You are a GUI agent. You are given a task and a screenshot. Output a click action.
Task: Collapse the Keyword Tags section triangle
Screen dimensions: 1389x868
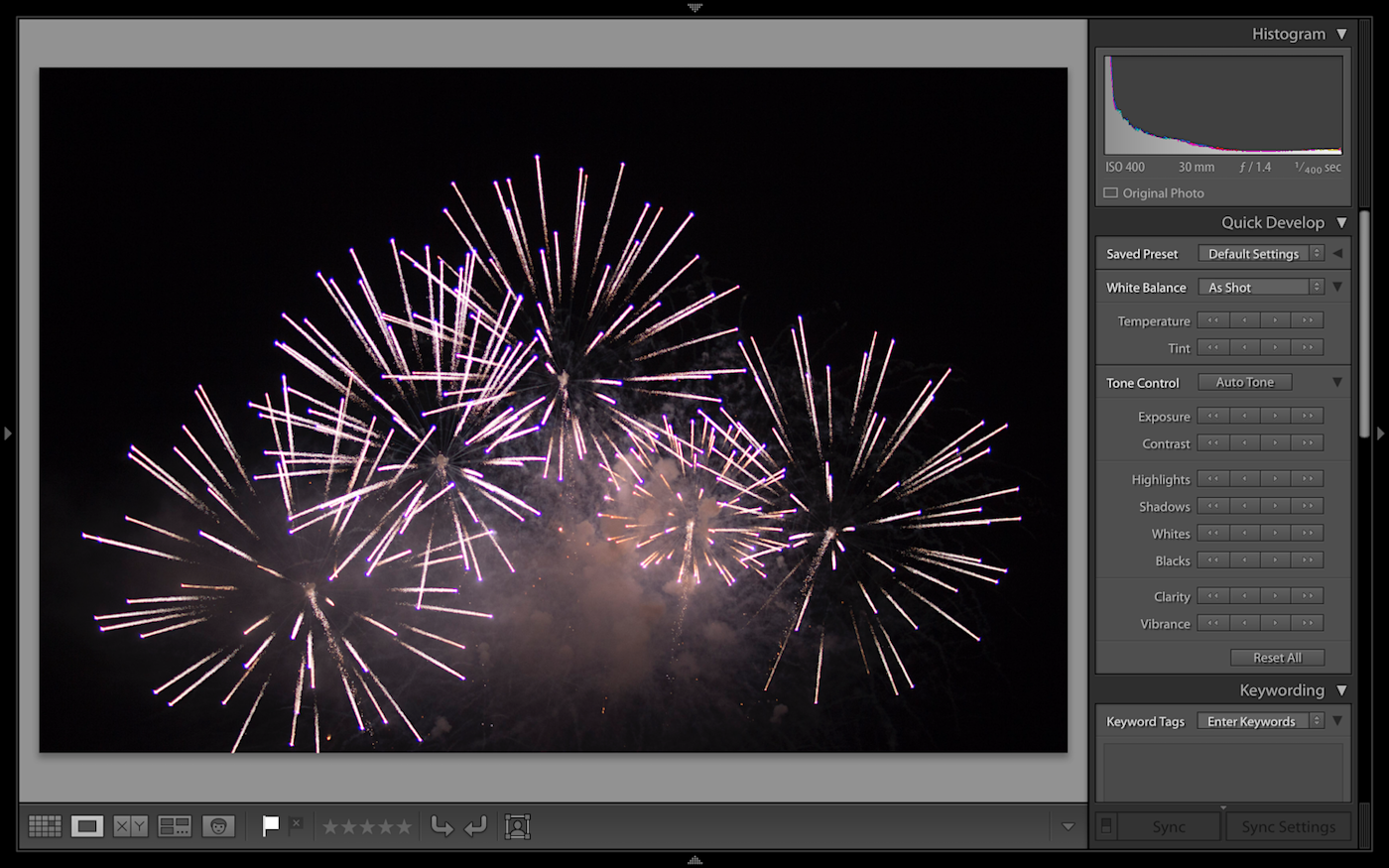coord(1337,721)
